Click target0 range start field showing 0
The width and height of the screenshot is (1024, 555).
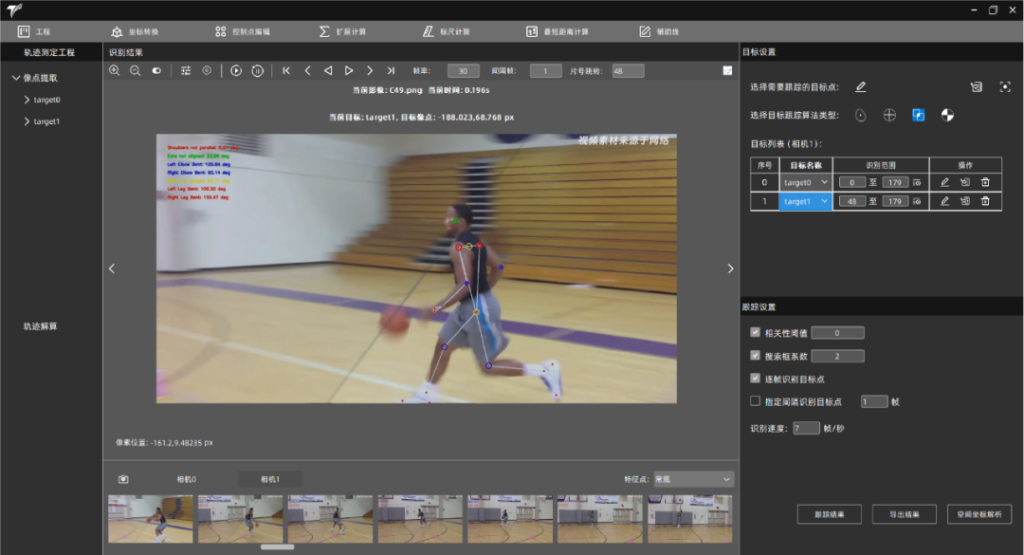pos(852,182)
